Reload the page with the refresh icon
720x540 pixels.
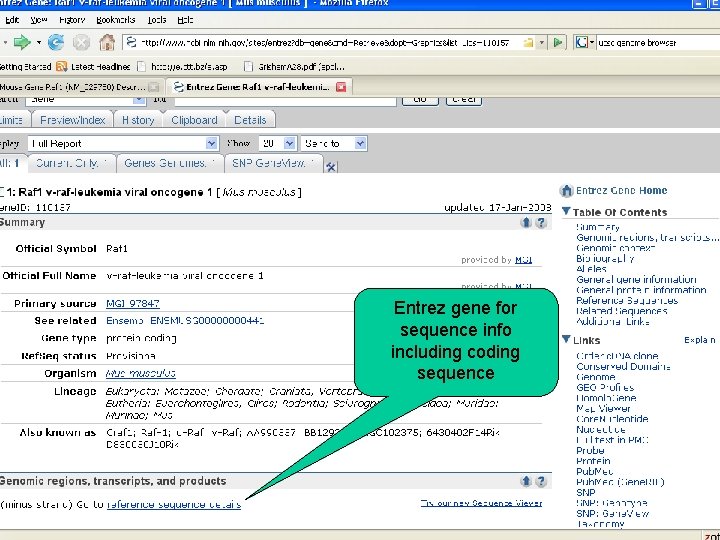tap(56, 43)
